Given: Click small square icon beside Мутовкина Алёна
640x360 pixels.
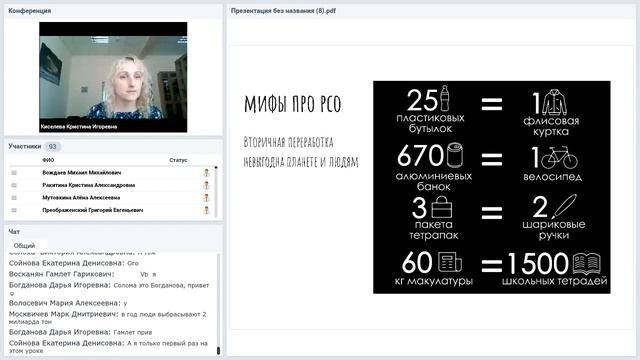Looking at the screenshot, I should click(14, 198).
